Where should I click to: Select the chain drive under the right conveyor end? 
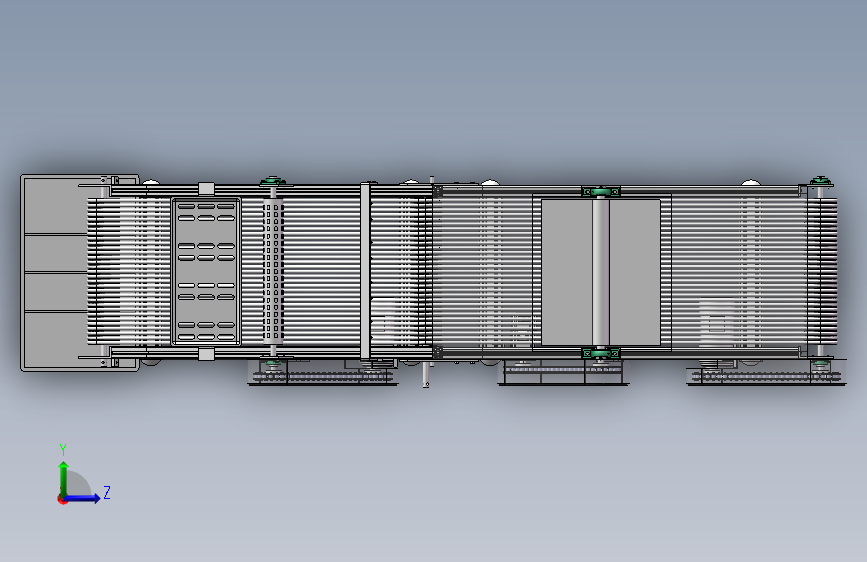click(x=766, y=377)
